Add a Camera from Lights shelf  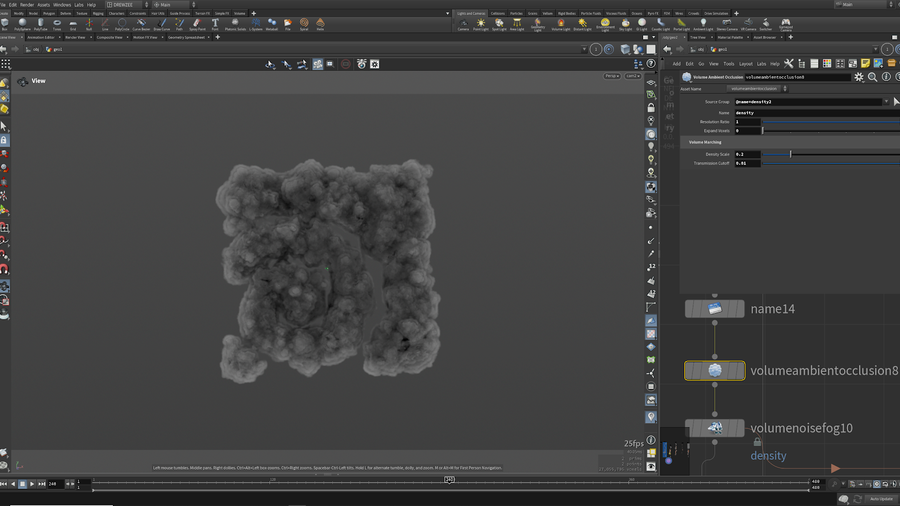(463, 24)
